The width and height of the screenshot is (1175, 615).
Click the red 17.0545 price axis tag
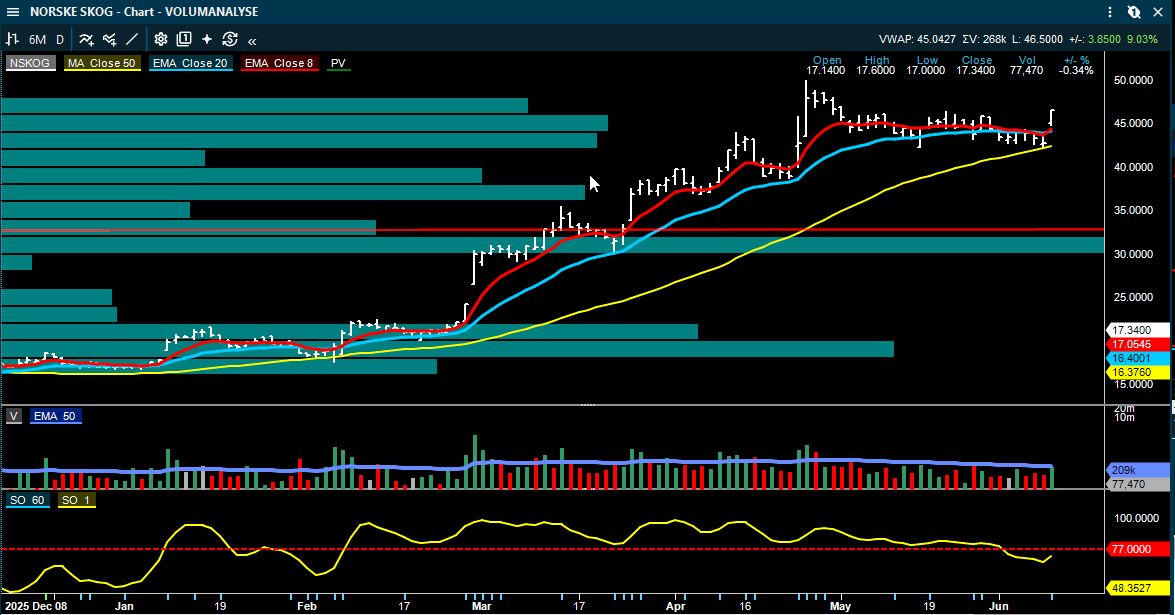(x=1138, y=345)
